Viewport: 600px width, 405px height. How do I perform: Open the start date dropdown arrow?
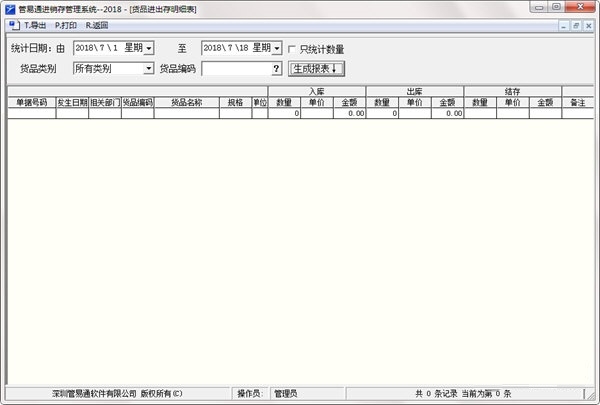click(x=149, y=49)
